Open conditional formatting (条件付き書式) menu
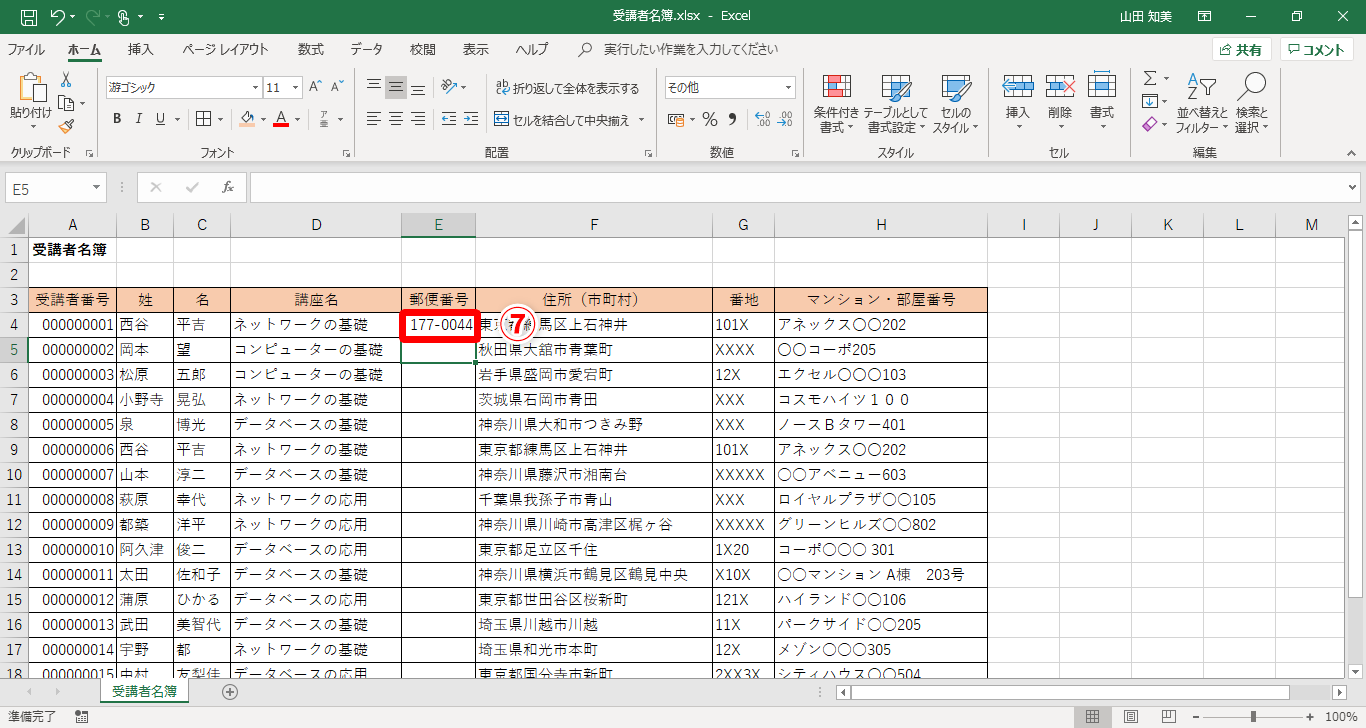 point(836,104)
